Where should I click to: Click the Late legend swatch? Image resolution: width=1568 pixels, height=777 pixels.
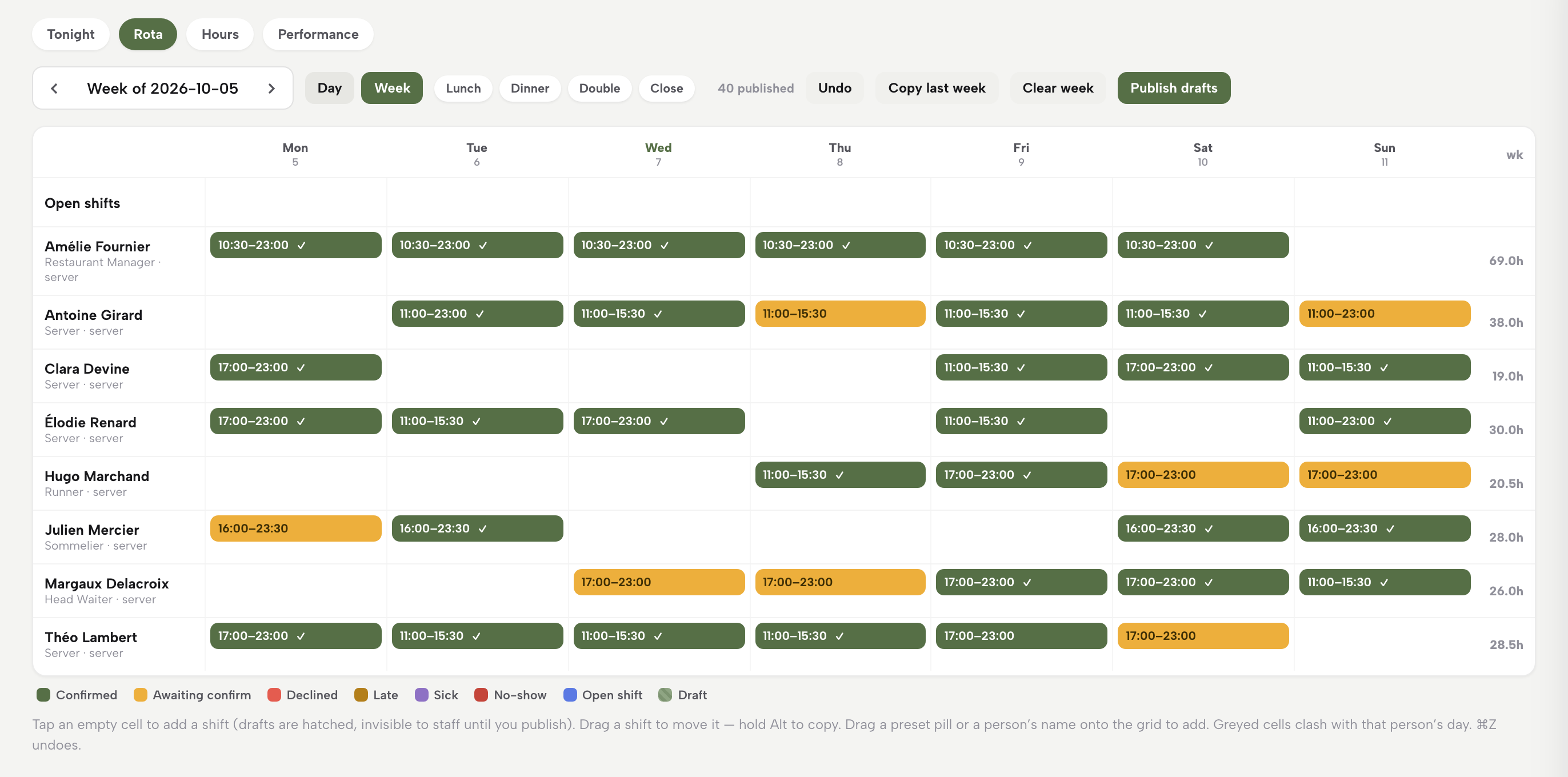tap(361, 695)
